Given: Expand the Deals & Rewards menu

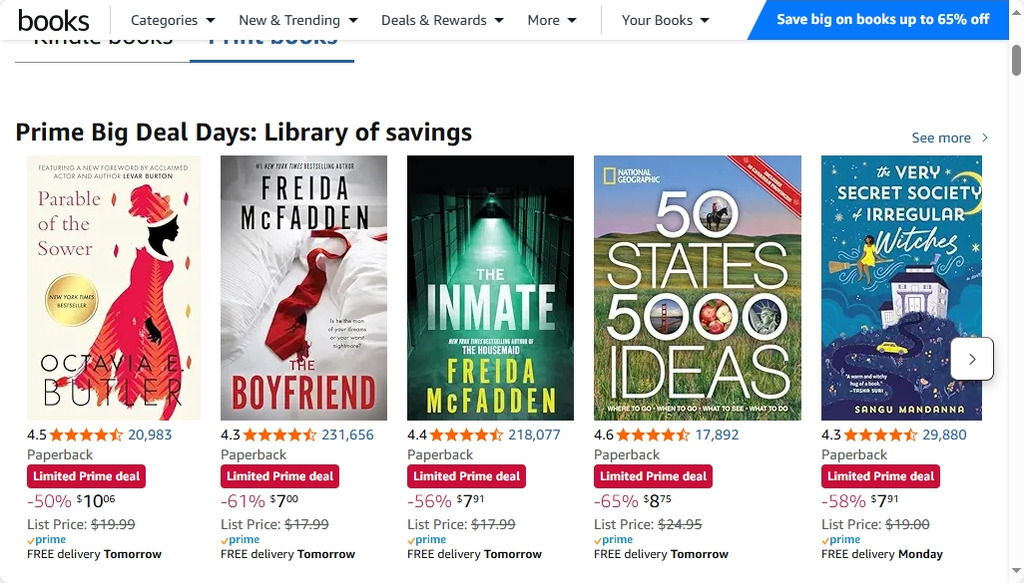Looking at the screenshot, I should (x=442, y=20).
